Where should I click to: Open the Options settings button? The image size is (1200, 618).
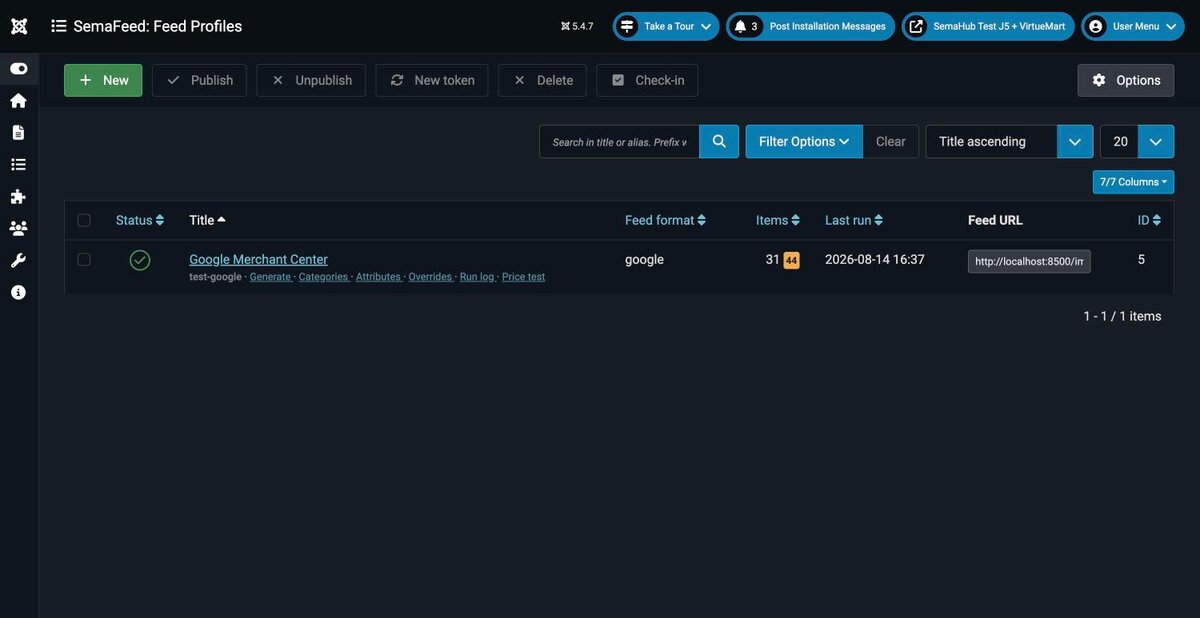point(1126,80)
